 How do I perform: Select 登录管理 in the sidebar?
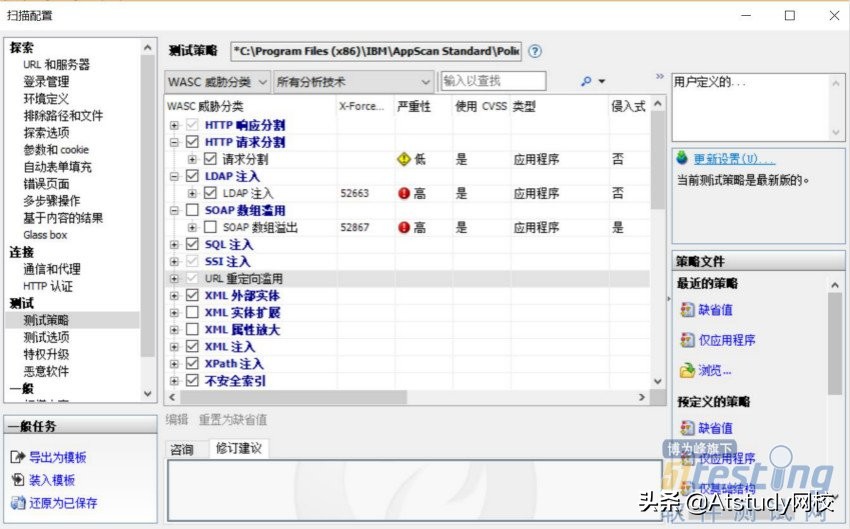click(x=46, y=81)
